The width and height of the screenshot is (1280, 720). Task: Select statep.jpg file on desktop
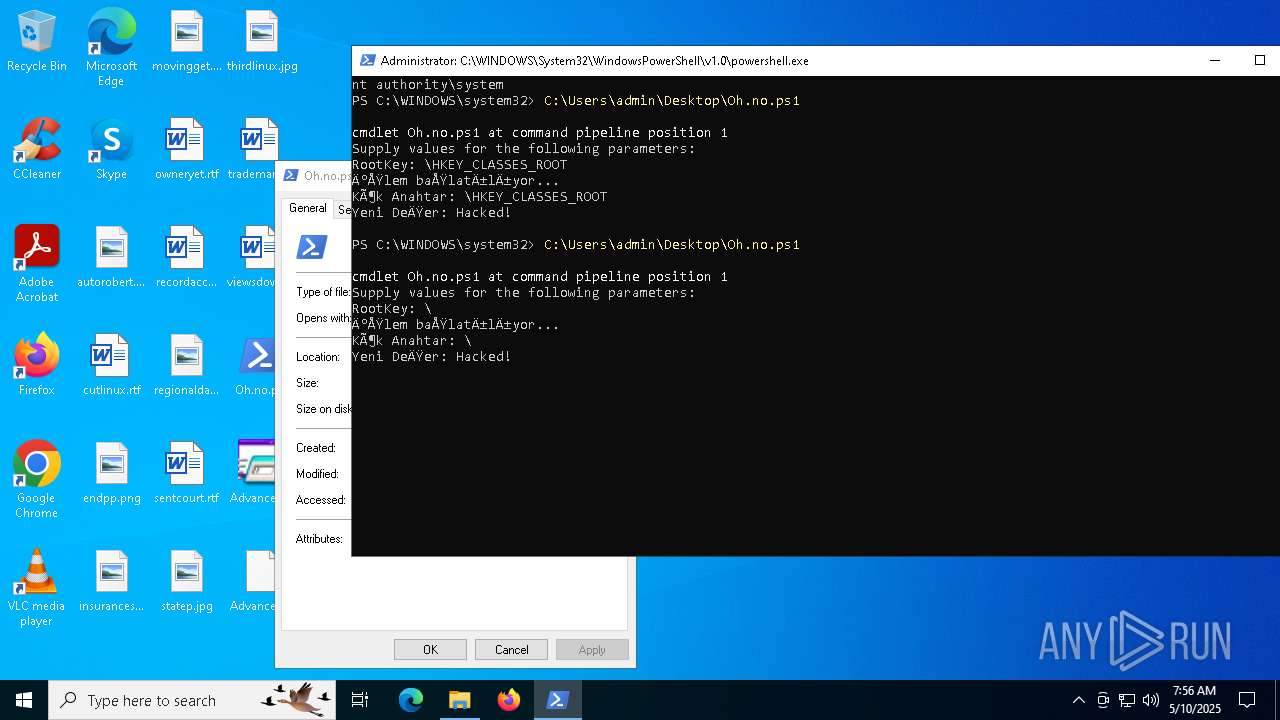[186, 582]
